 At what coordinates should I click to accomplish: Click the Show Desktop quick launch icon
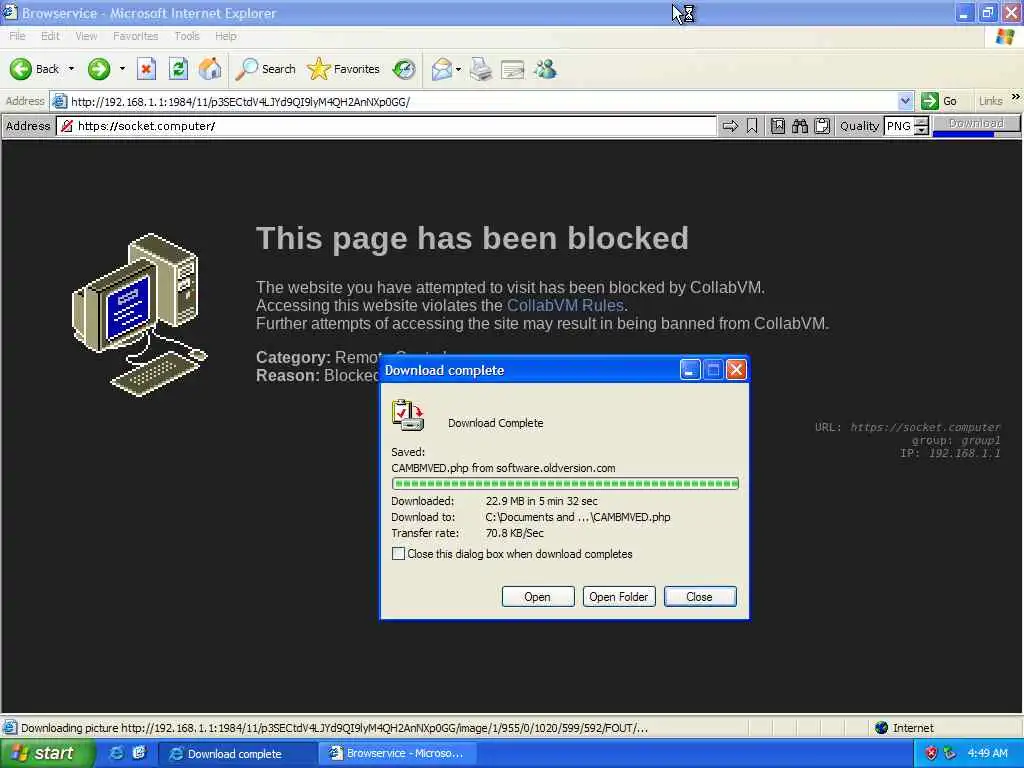pos(139,754)
